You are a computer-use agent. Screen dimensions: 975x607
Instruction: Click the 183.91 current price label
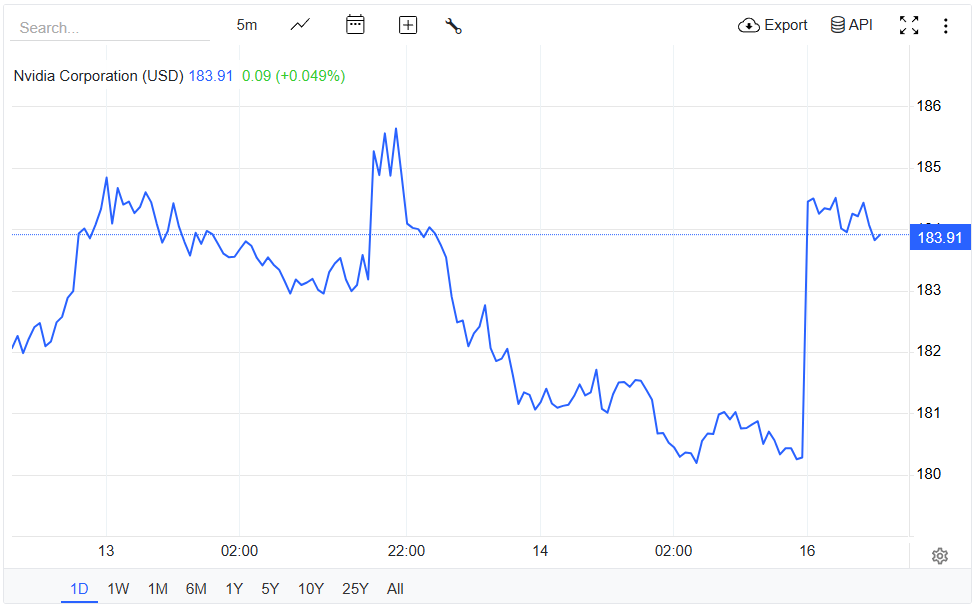click(x=939, y=237)
